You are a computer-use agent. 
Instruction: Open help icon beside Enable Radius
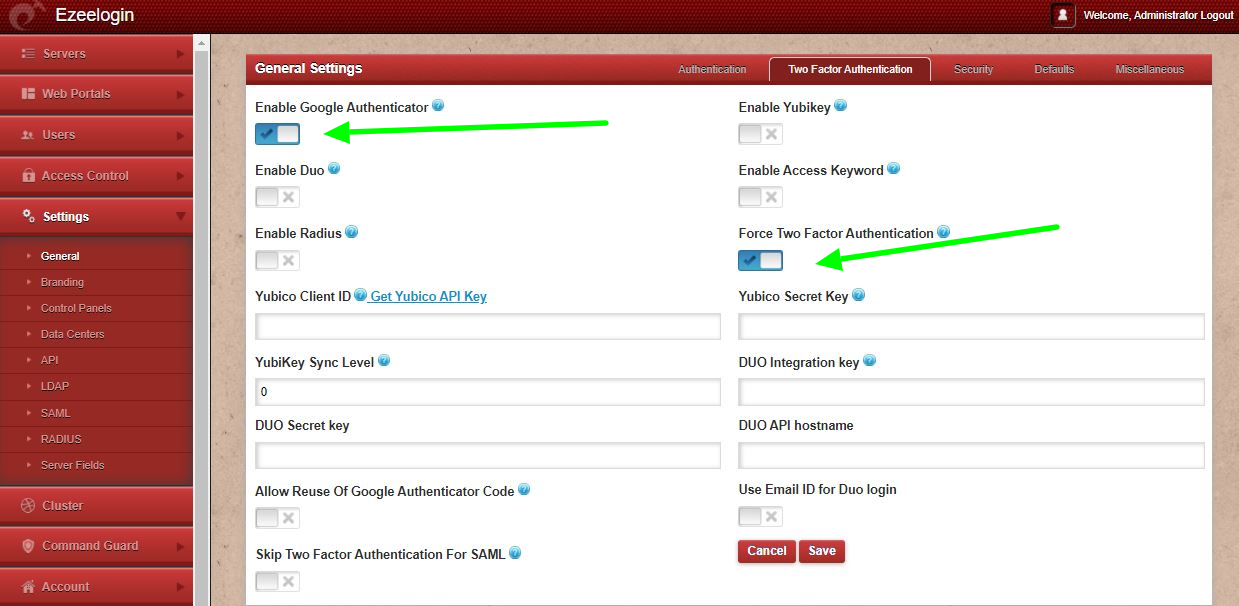click(x=352, y=232)
